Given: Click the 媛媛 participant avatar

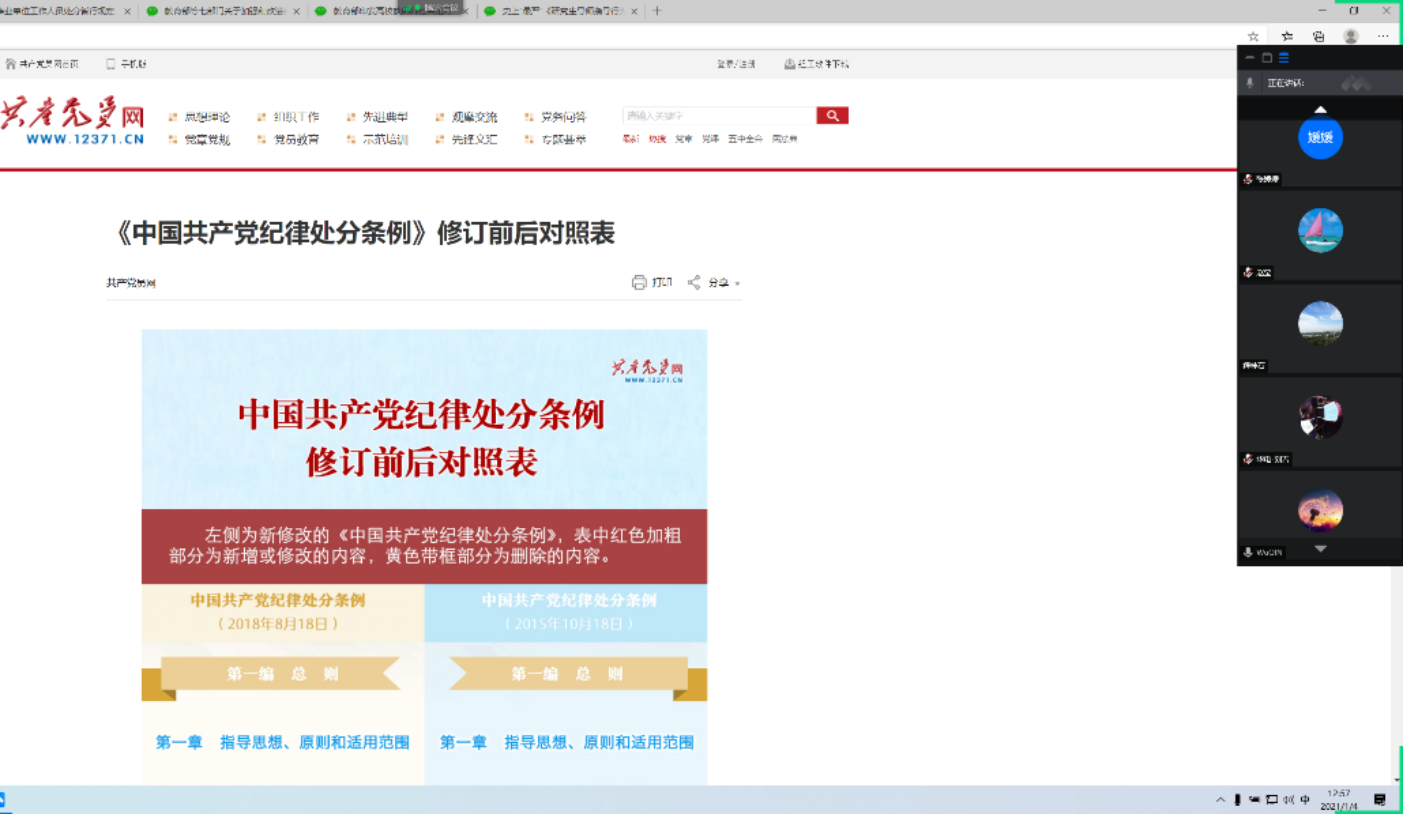Looking at the screenshot, I should click(x=1320, y=138).
